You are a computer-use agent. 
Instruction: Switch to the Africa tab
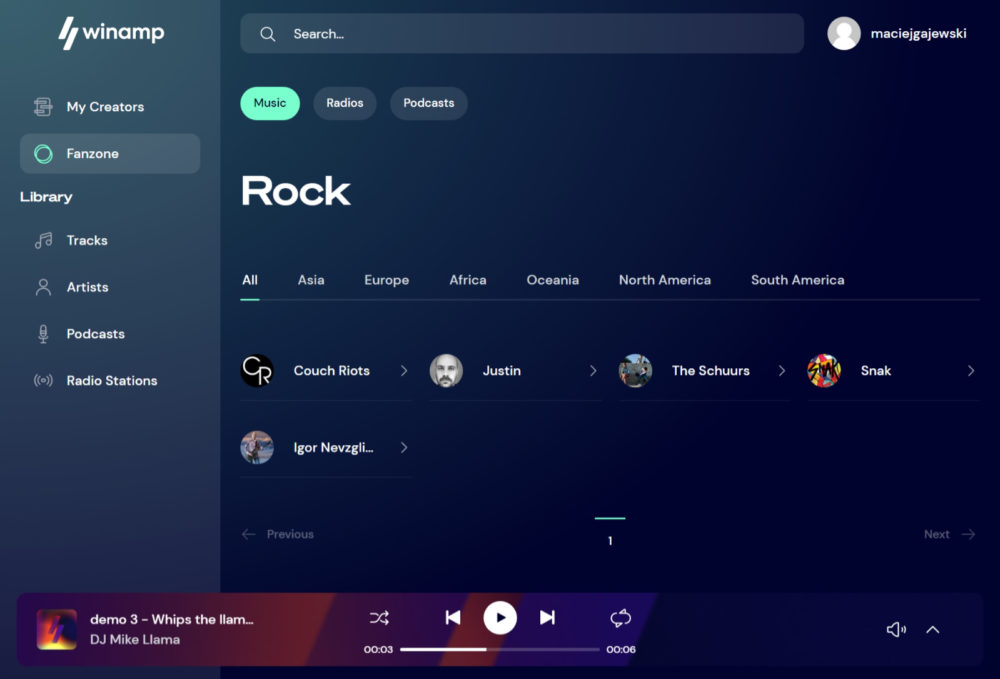[468, 280]
